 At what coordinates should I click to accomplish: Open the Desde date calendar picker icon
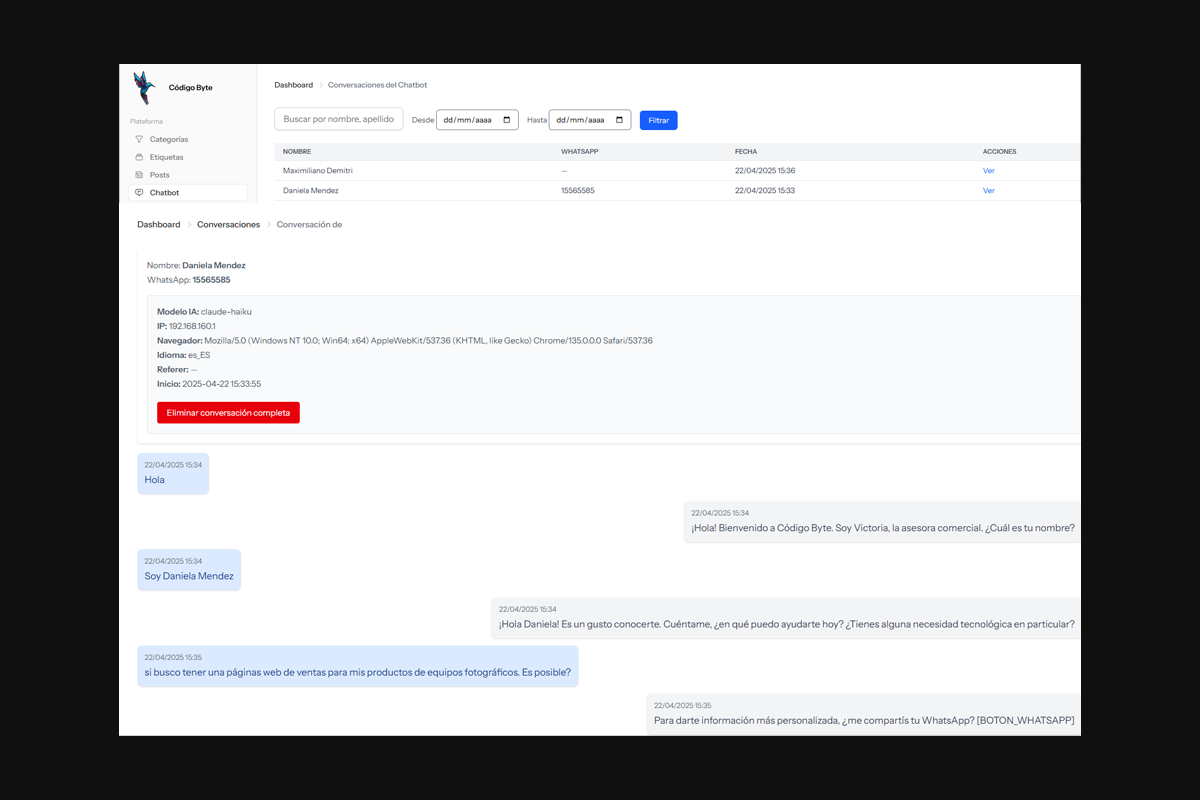tap(507, 120)
